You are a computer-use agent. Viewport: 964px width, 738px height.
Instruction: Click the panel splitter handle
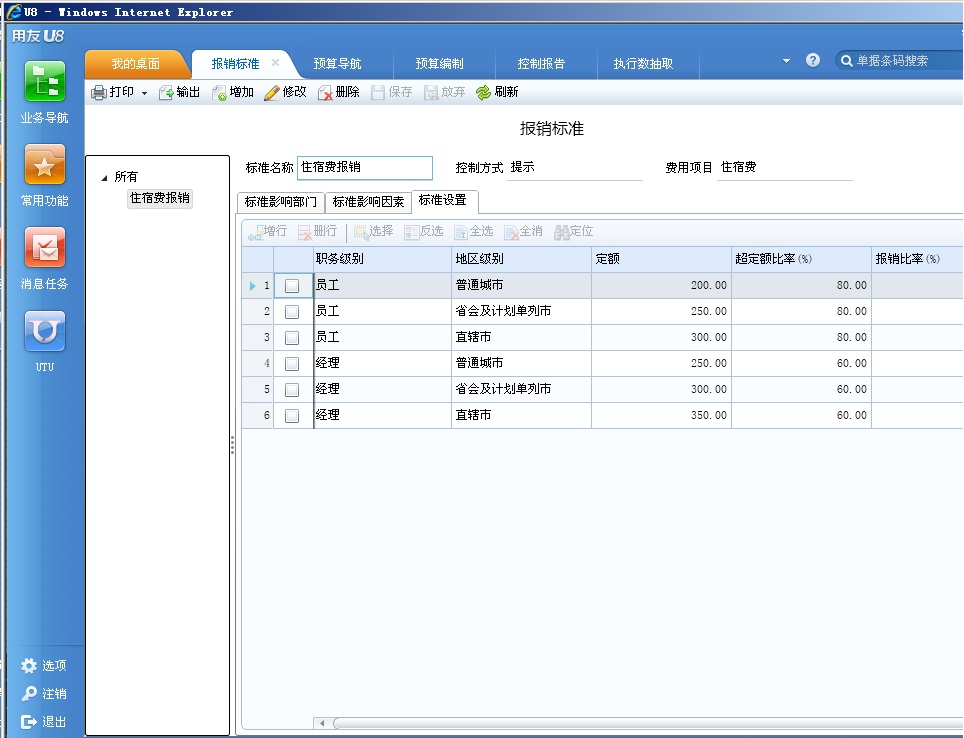tap(232, 445)
